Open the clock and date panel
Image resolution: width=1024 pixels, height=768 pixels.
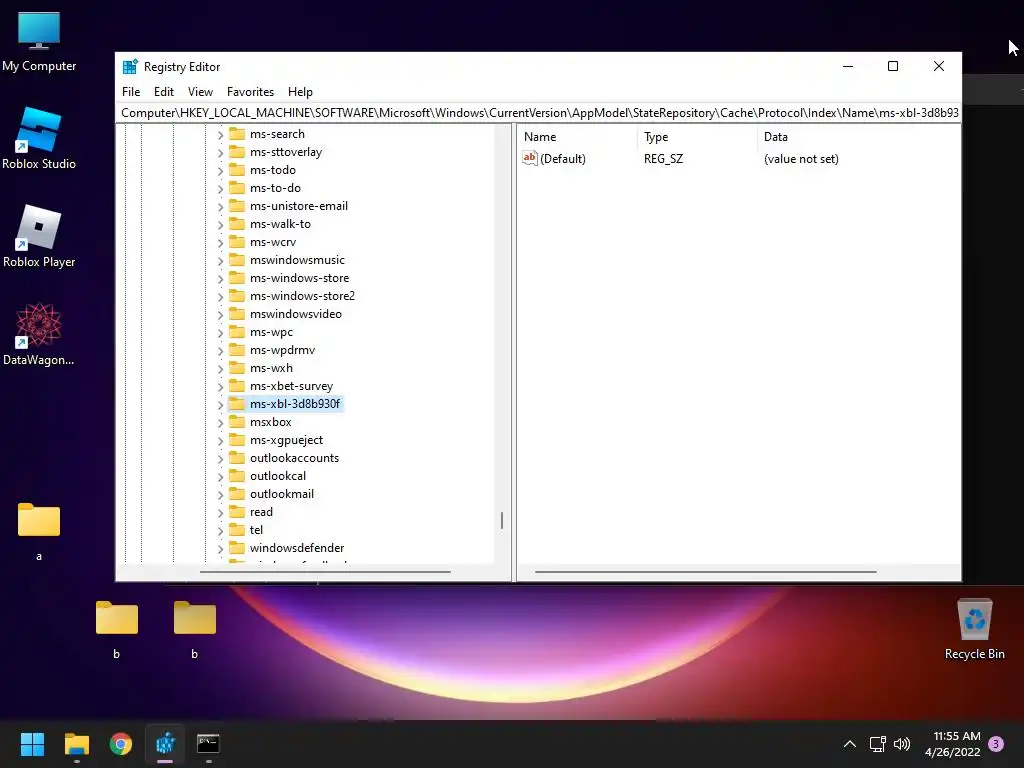(953, 744)
